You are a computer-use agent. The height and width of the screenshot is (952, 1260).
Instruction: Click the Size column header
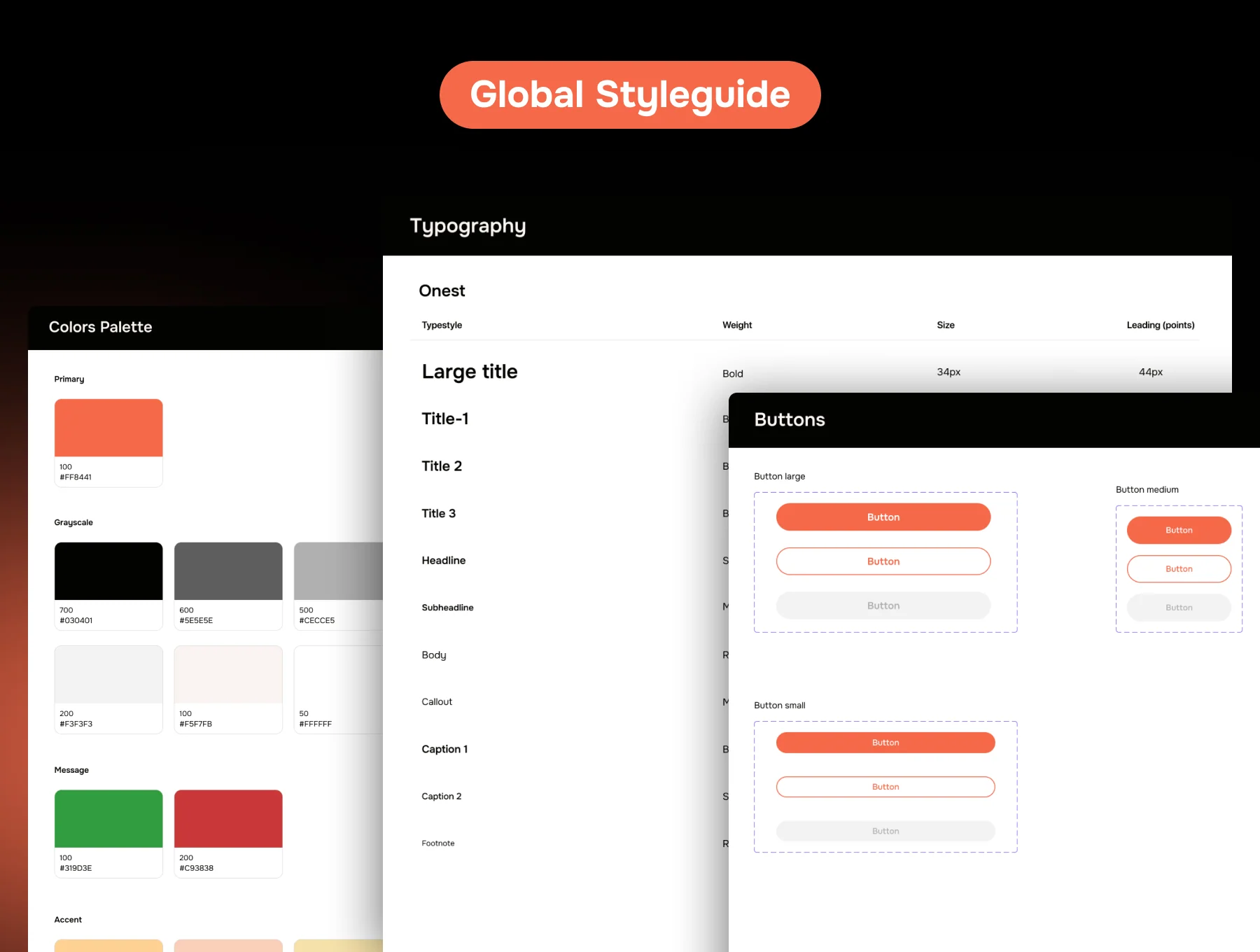[x=946, y=325]
